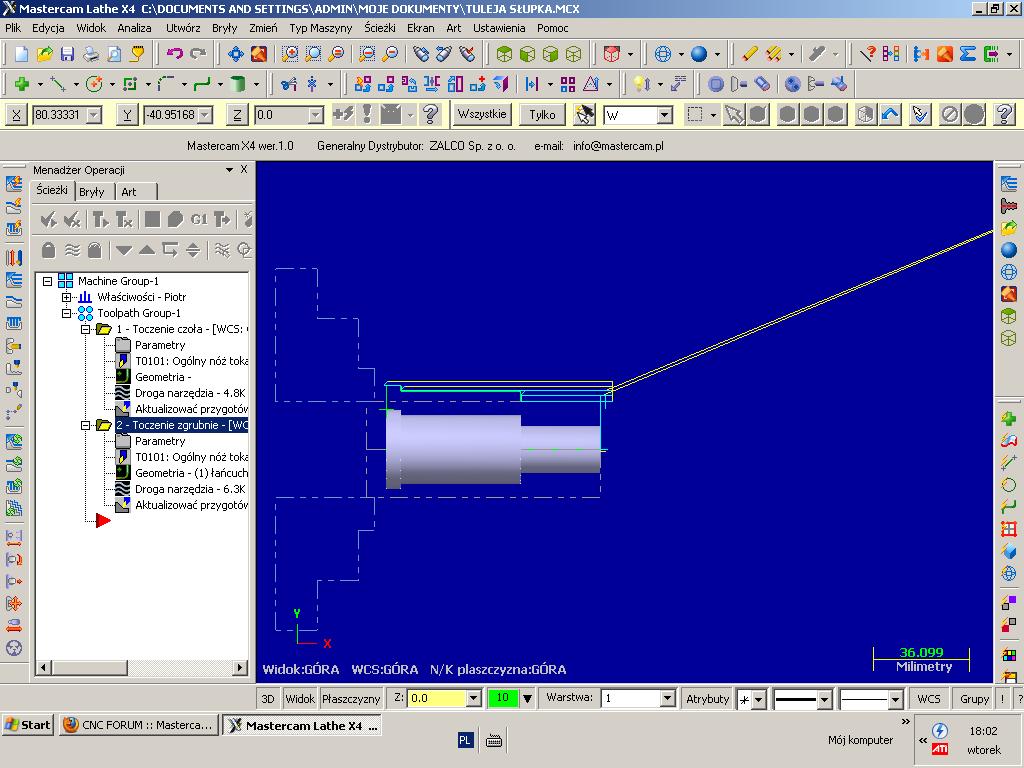The image size is (1024, 768).
Task: Toggle the X coordinate lock button
Action: [x=16, y=115]
